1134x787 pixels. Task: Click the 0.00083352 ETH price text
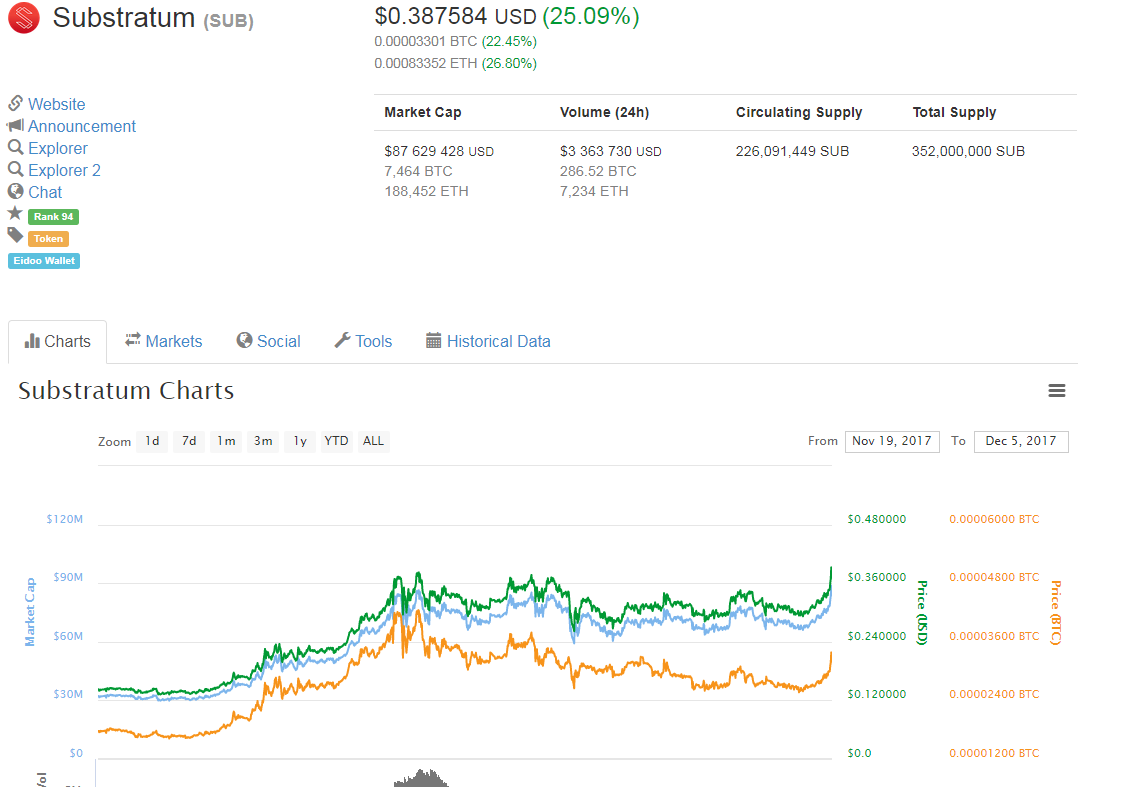[x=426, y=63]
